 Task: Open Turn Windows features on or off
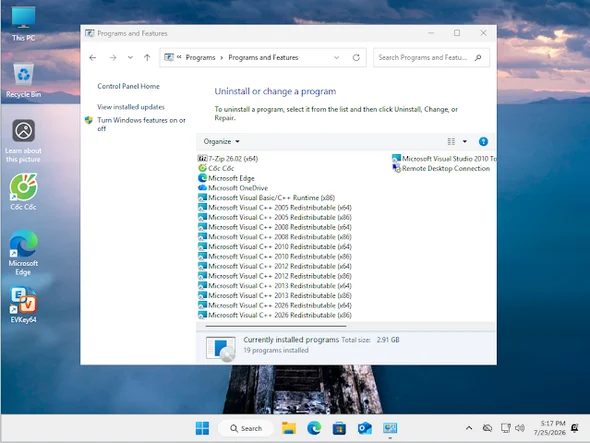point(141,124)
